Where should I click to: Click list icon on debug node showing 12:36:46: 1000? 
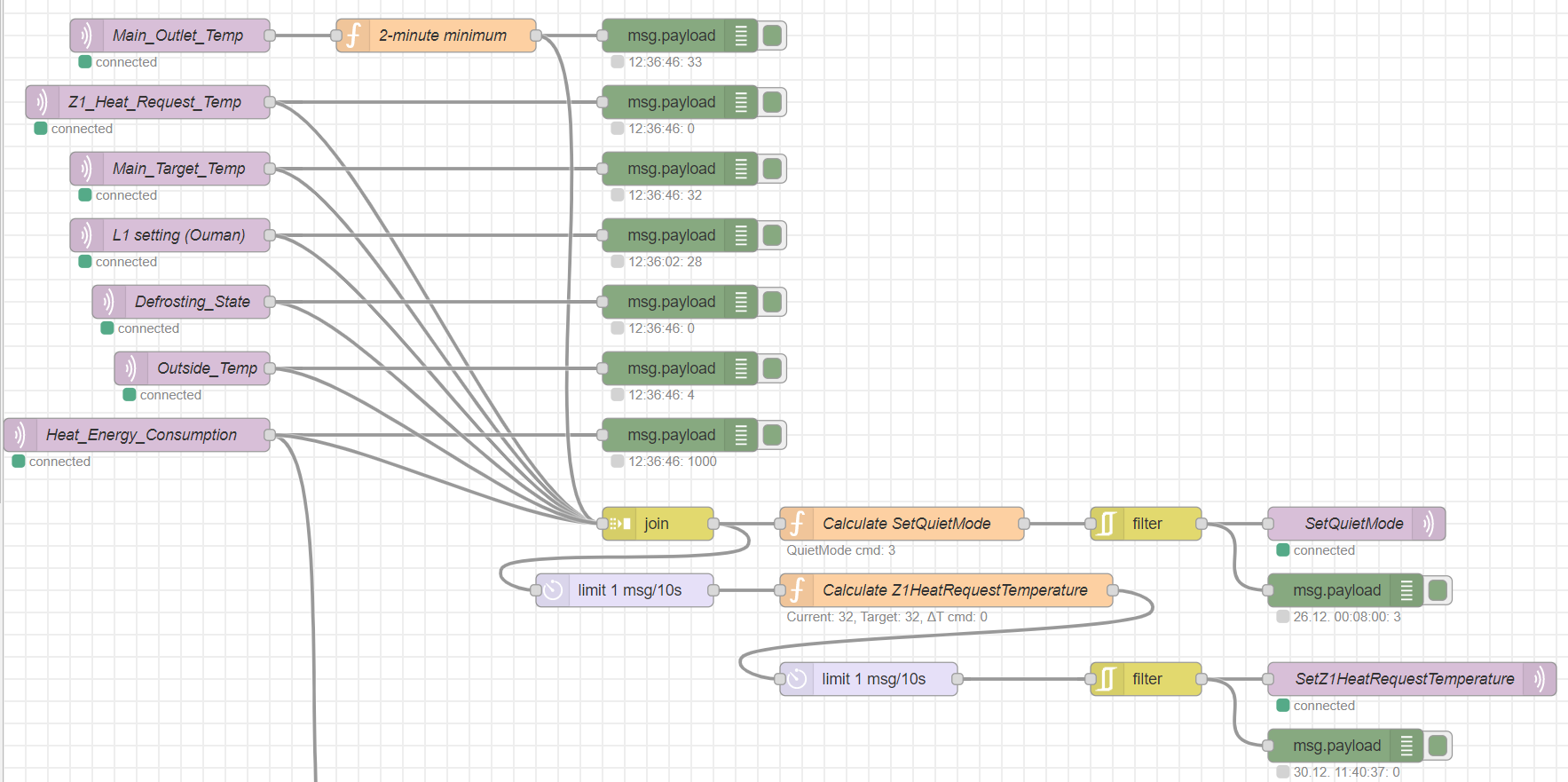[741, 435]
